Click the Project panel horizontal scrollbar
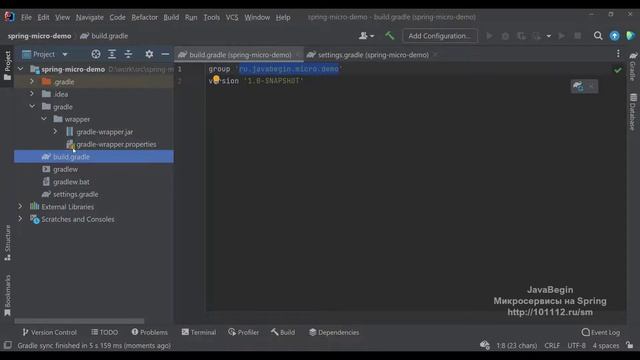 (79, 321)
